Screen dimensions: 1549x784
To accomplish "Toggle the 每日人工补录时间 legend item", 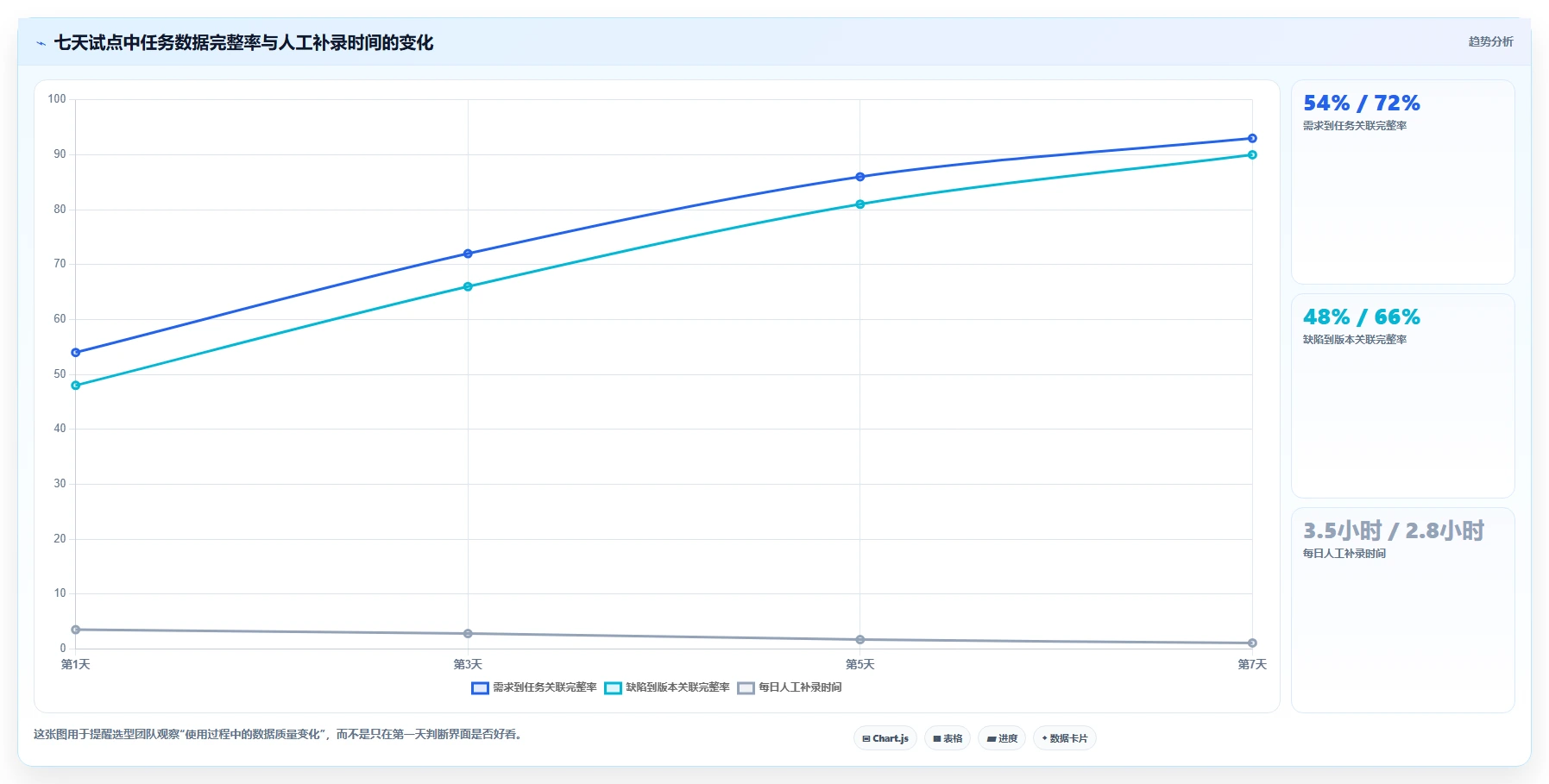I will 790,687.
